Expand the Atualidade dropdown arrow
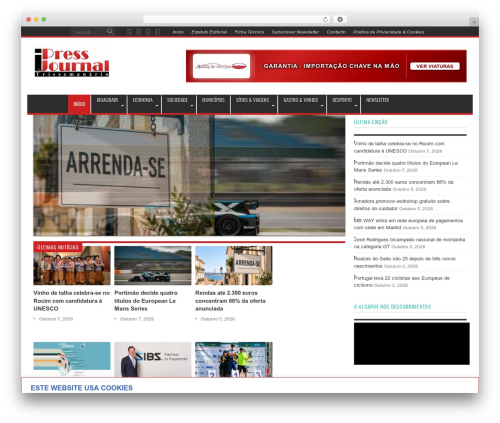Screen dimensions: 500x423 [x=122, y=106]
